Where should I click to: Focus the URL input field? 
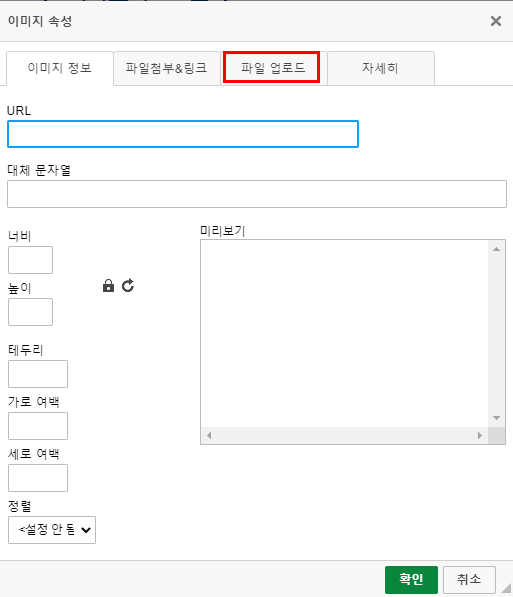pos(183,134)
